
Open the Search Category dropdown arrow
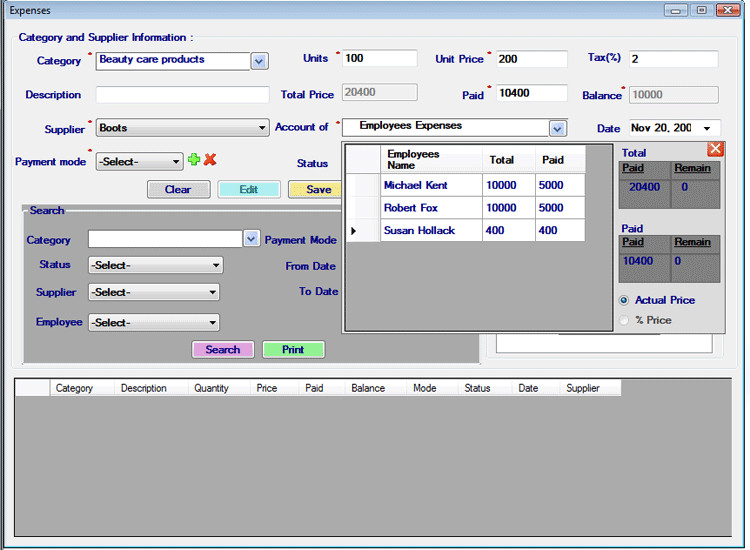pos(252,239)
